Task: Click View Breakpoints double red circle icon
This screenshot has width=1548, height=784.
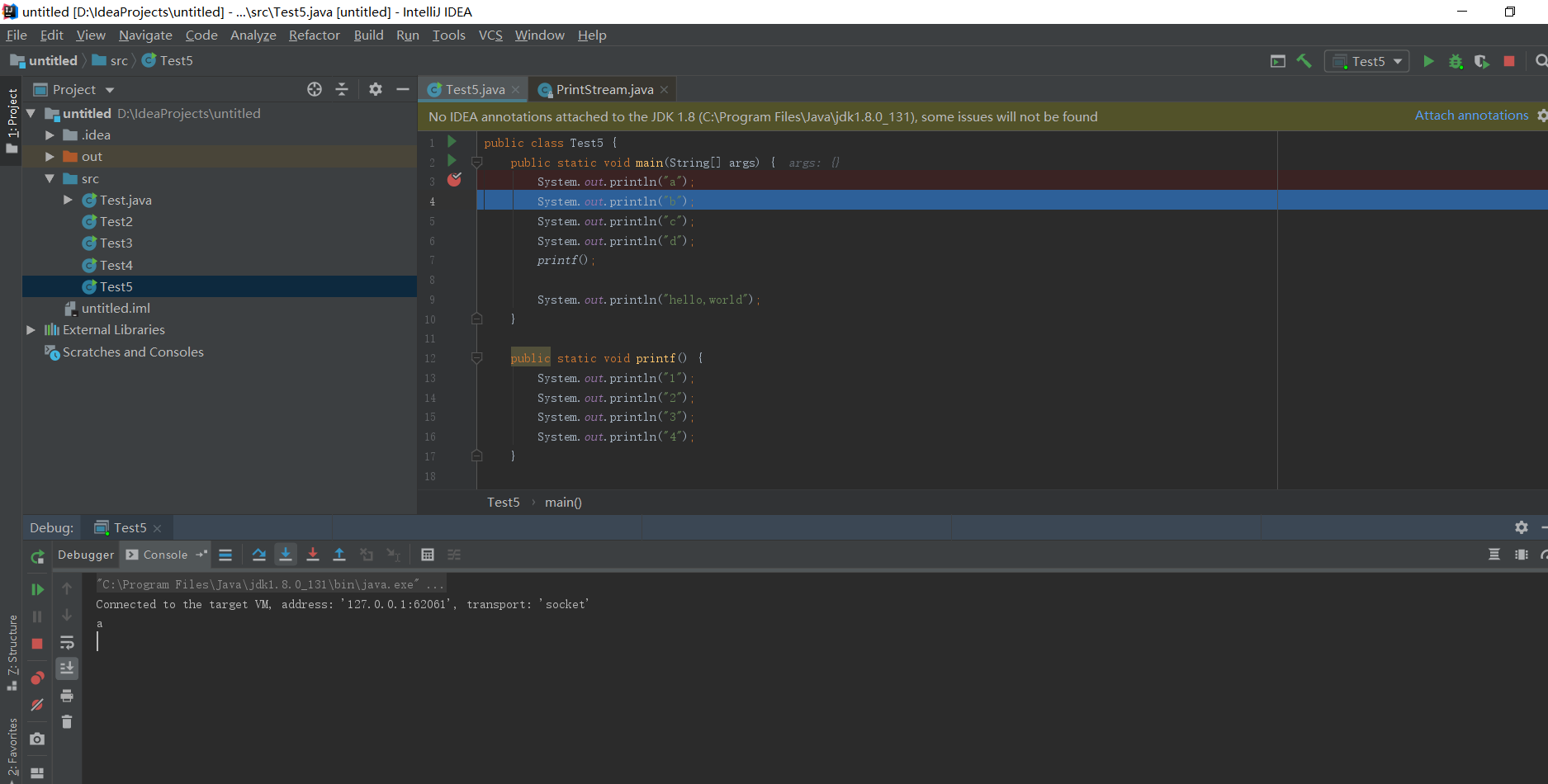Action: pos(37,678)
